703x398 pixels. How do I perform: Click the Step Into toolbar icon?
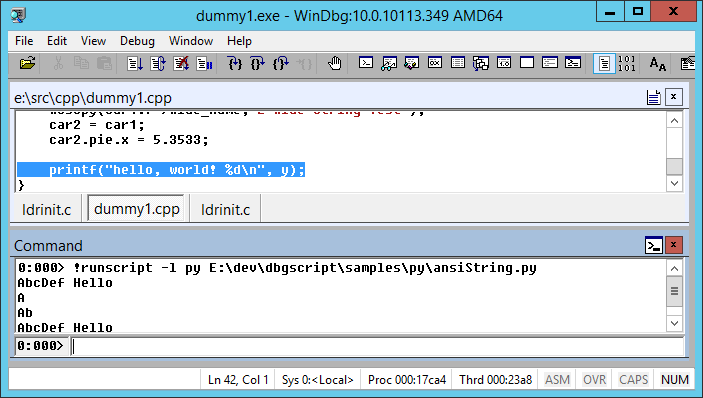[x=234, y=64]
